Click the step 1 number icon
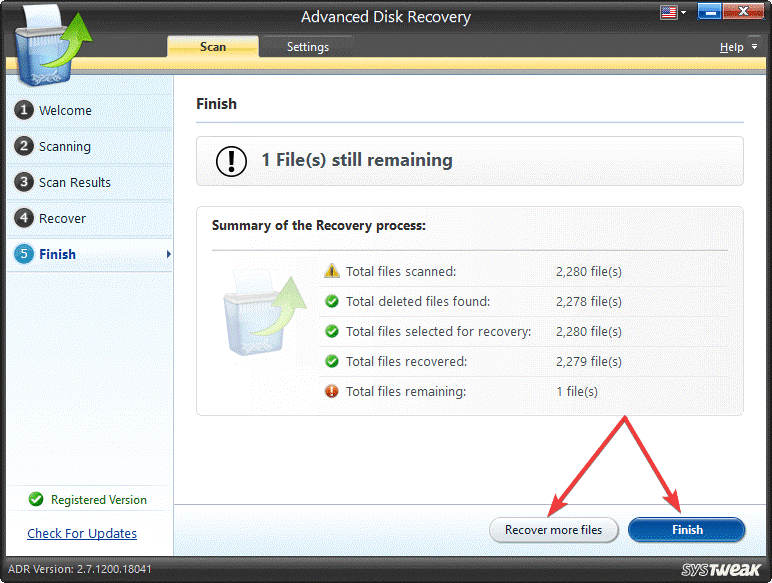 (x=24, y=110)
